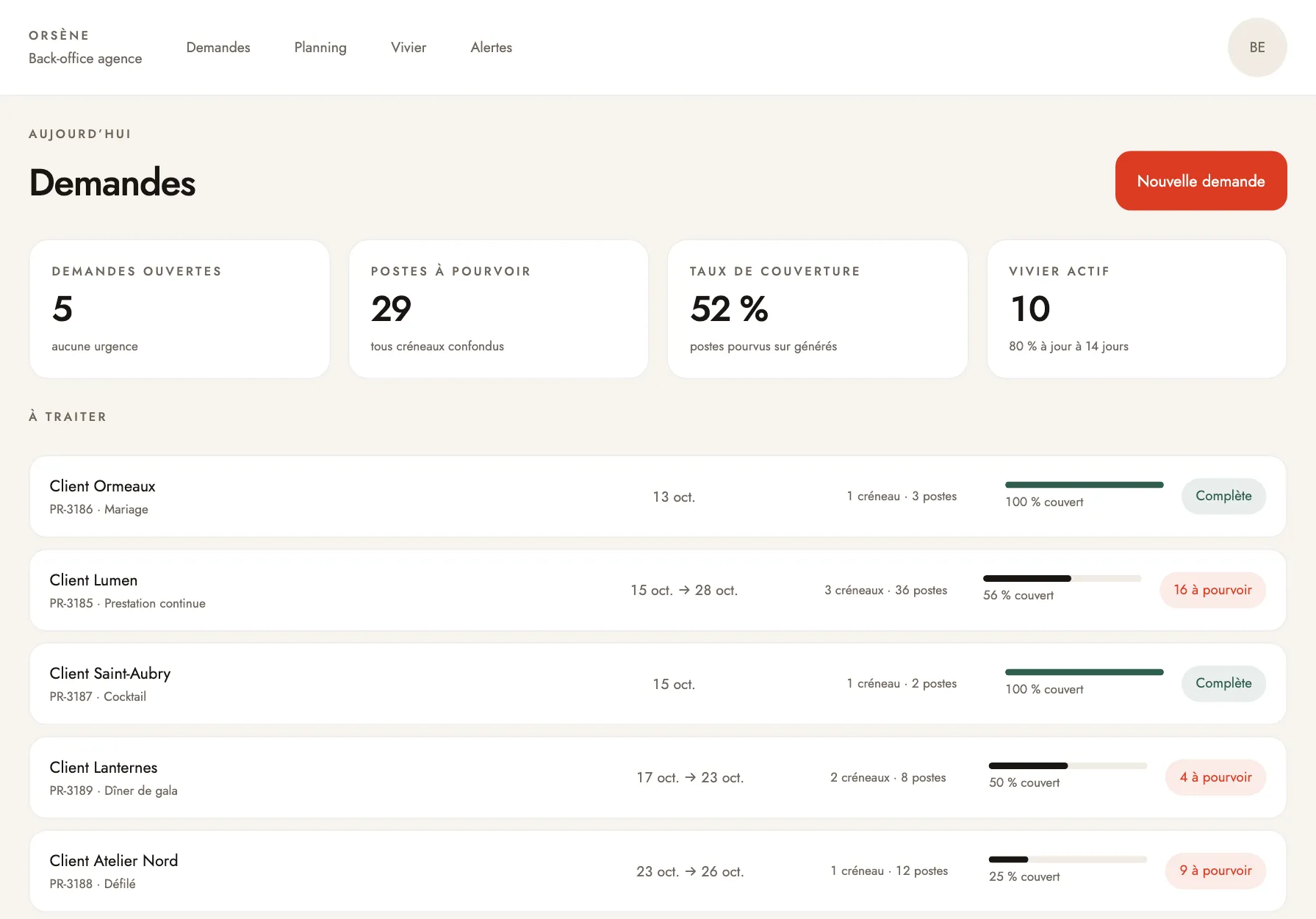The width and height of the screenshot is (1316, 919).
Task: Open the BE user avatar
Action: pos(1256,47)
